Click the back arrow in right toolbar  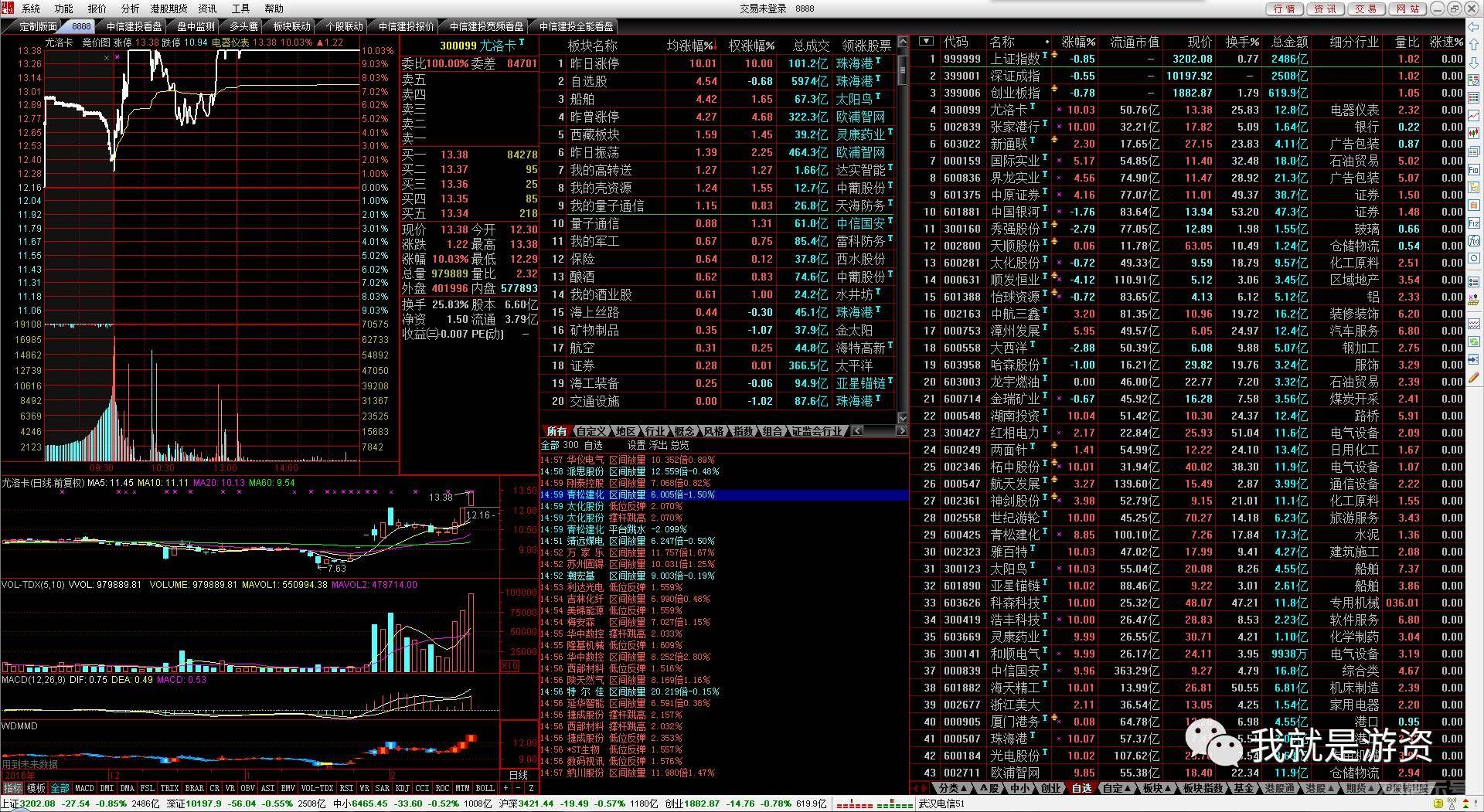point(1474,27)
